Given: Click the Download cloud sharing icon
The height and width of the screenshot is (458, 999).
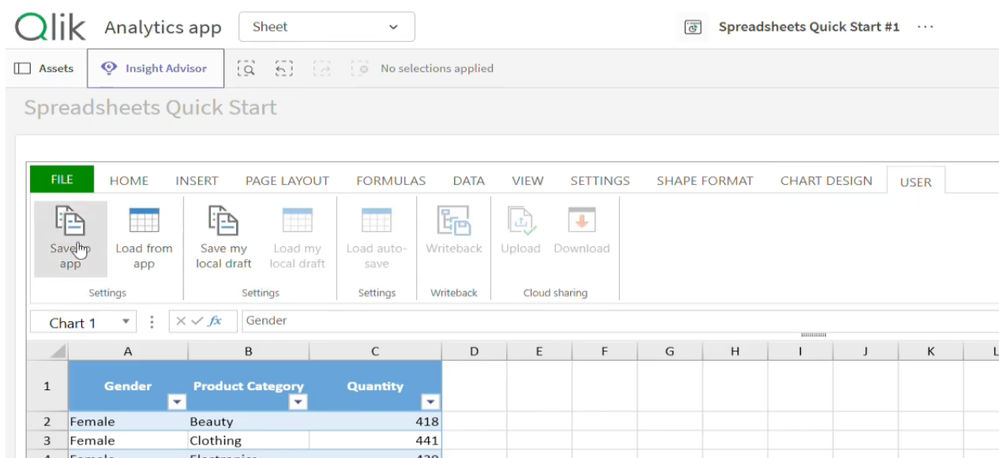Looking at the screenshot, I should pyautogui.click(x=582, y=220).
